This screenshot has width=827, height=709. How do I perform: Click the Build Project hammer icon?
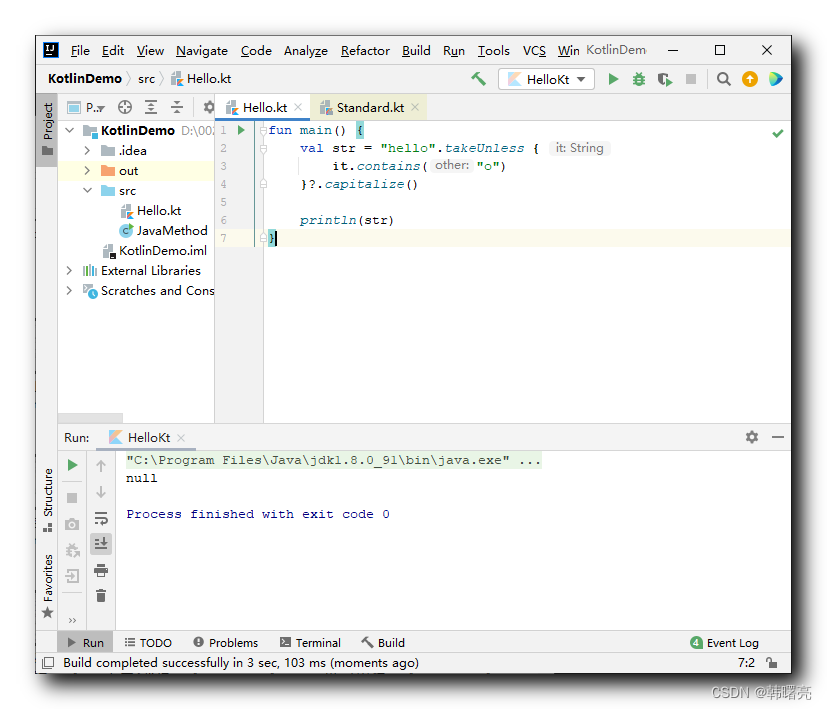tap(478, 79)
